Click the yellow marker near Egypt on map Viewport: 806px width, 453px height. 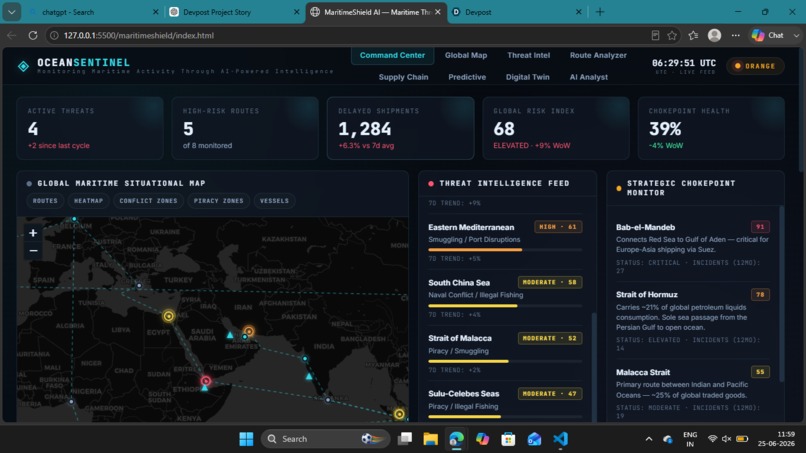168,316
